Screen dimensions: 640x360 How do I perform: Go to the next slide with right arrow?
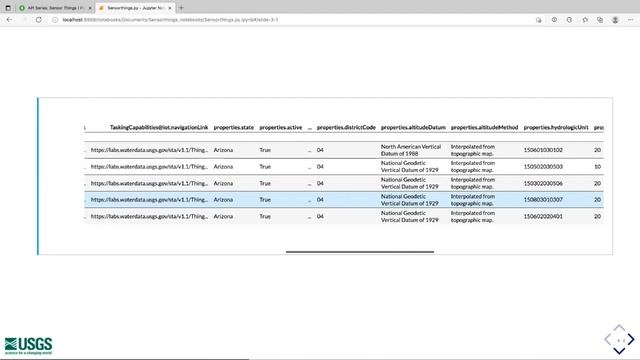[631, 339]
